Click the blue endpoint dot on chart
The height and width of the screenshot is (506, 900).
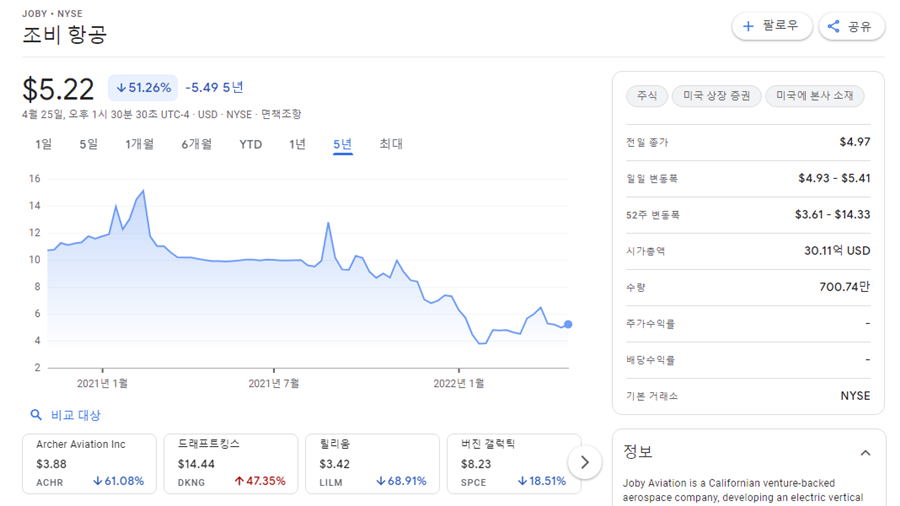tap(568, 324)
